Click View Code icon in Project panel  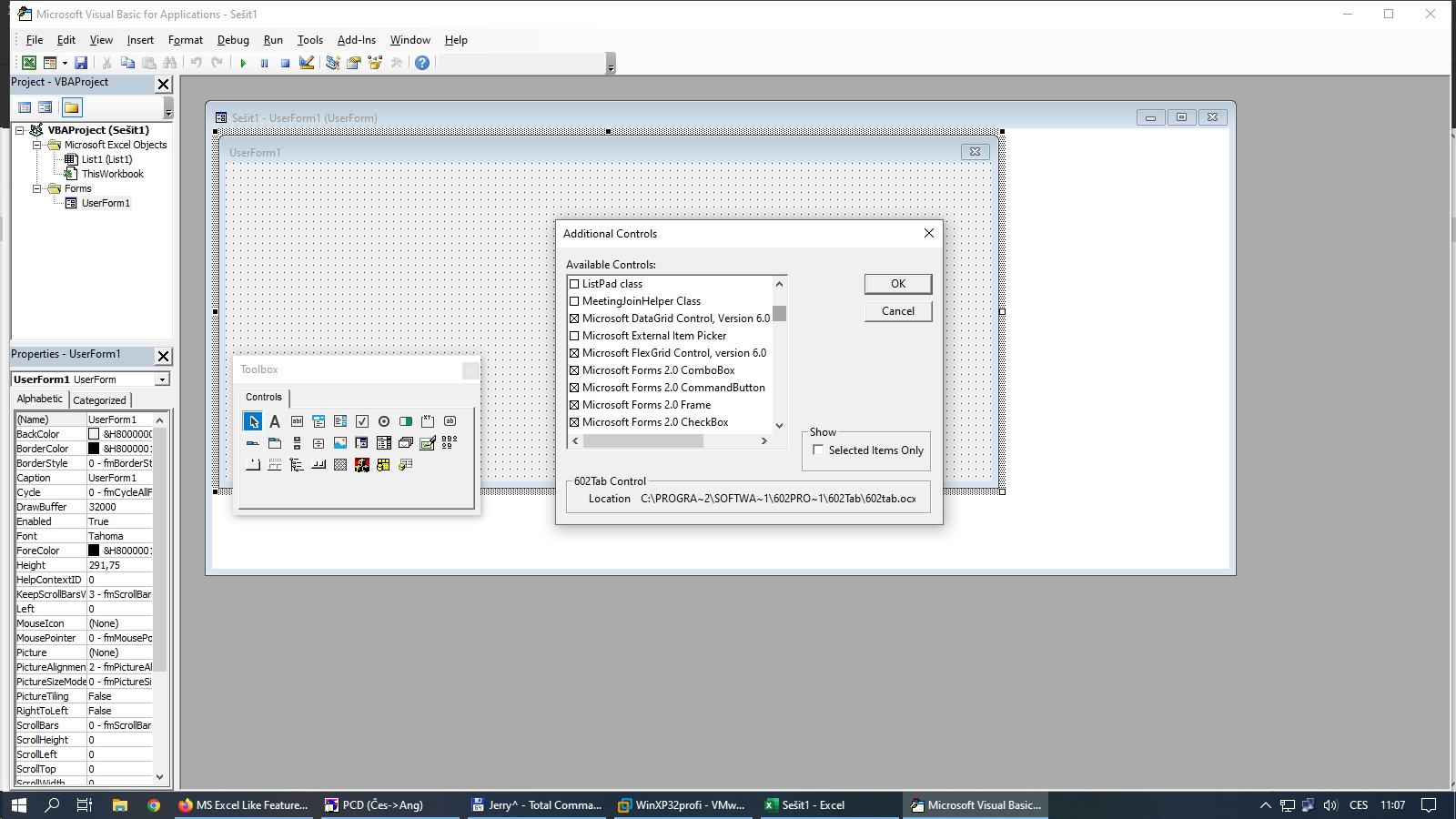(25, 107)
